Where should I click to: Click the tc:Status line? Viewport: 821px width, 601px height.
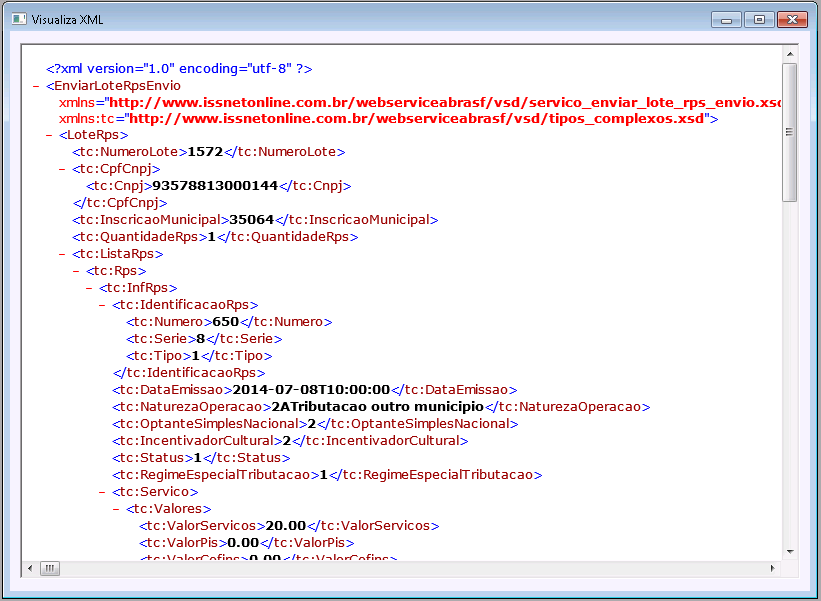pyautogui.click(x=201, y=458)
